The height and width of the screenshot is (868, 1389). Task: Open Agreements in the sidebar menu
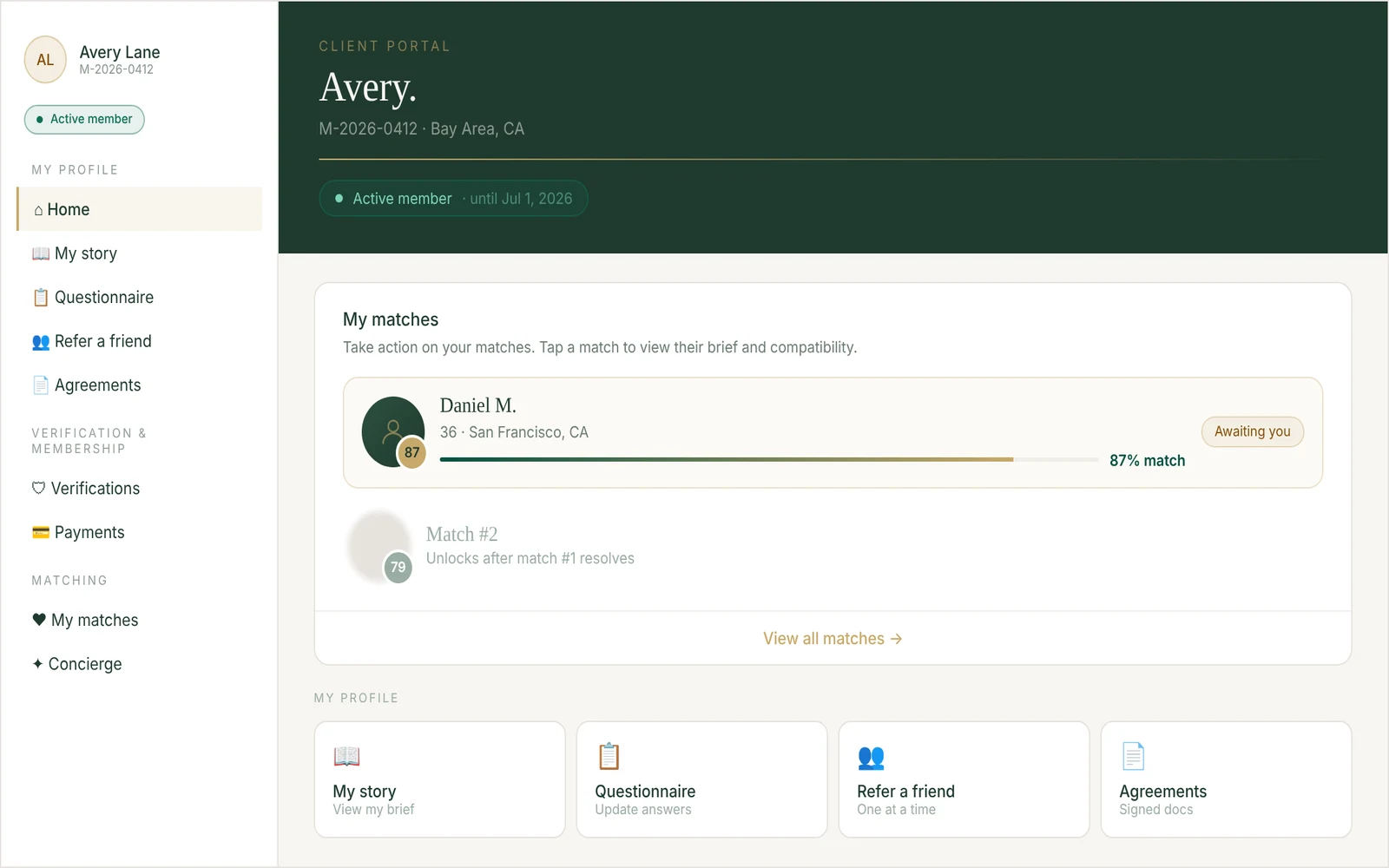(139, 385)
